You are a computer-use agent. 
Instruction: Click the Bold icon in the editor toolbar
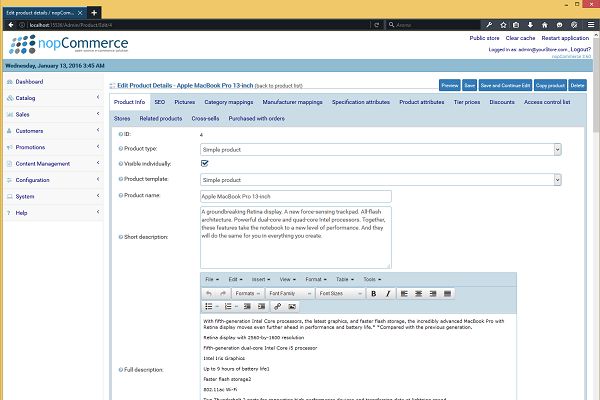click(373, 293)
